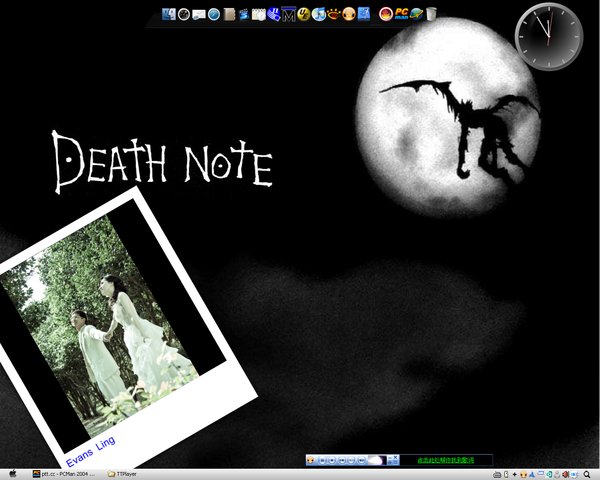Open the PCMan application from dock
Screen dimensions: 600x480
[x=401, y=14]
